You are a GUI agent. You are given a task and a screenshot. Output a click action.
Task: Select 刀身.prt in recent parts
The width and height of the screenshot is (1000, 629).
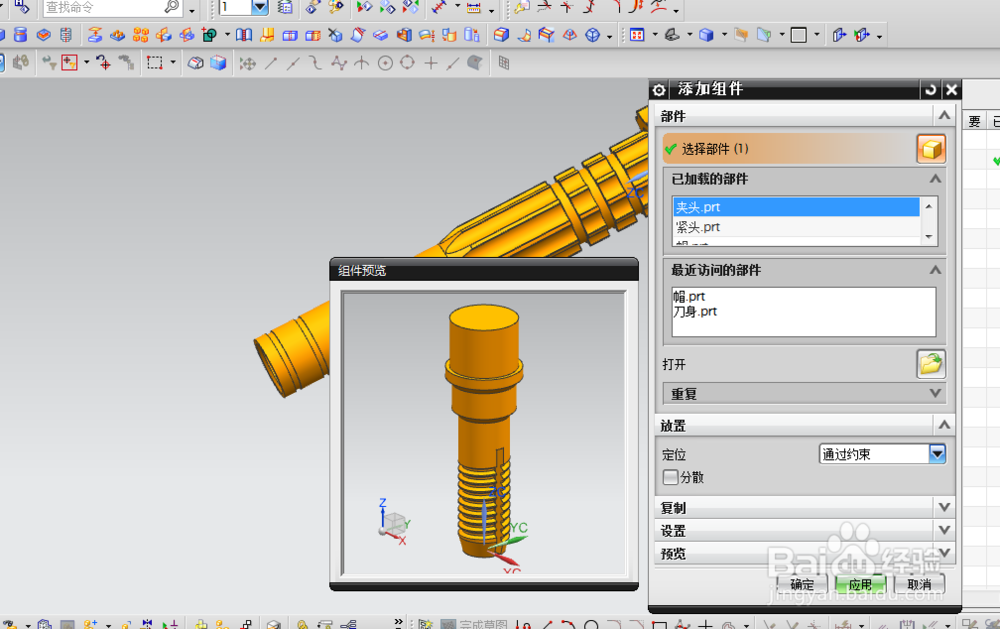click(695, 312)
